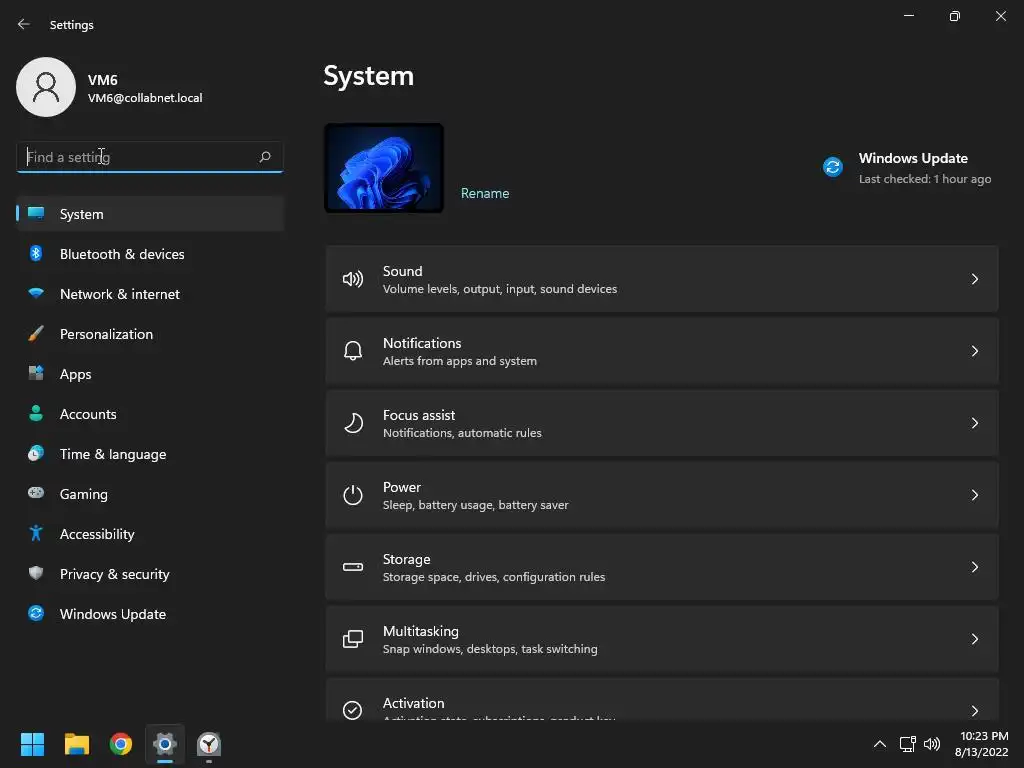
Task: Click the Accounts person icon
Action: (36, 413)
